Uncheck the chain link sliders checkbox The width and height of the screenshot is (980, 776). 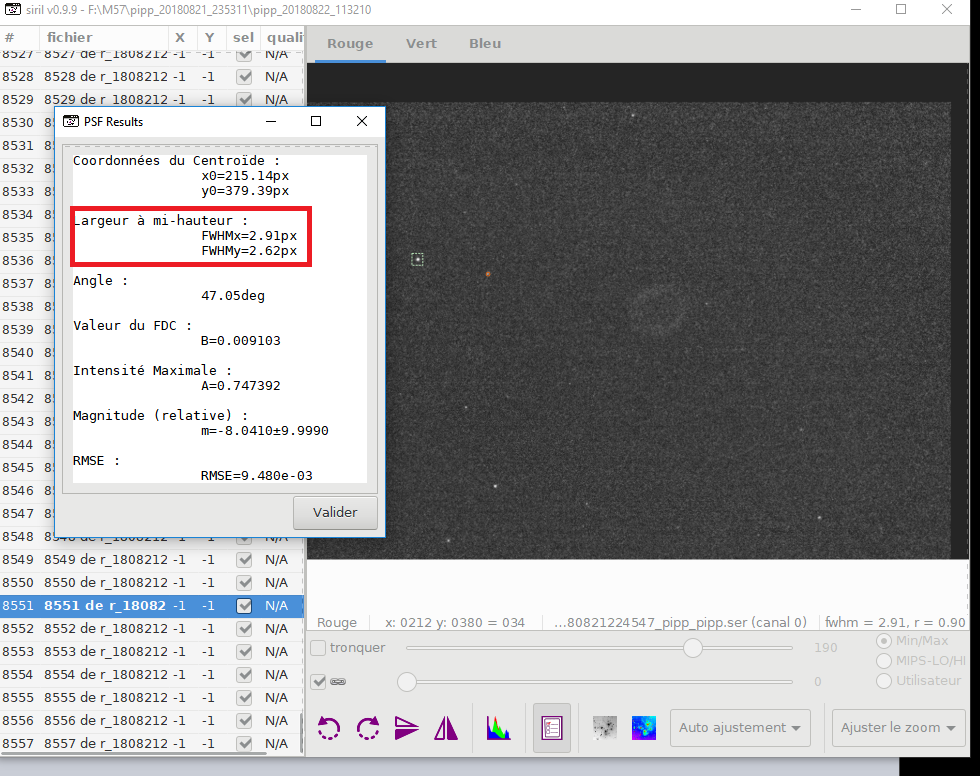pyautogui.click(x=319, y=681)
